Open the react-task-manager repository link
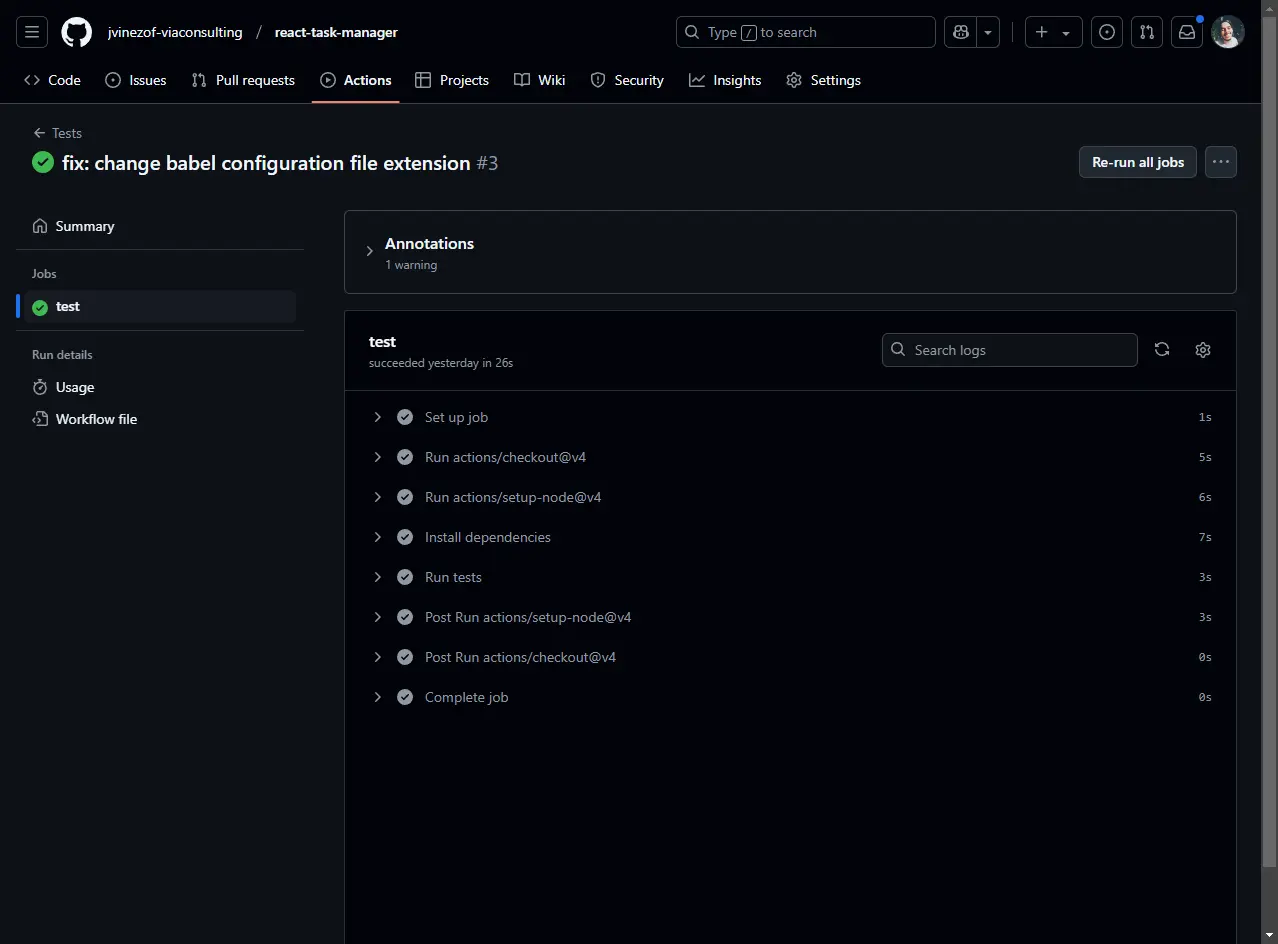The image size is (1278, 944). coord(336,32)
